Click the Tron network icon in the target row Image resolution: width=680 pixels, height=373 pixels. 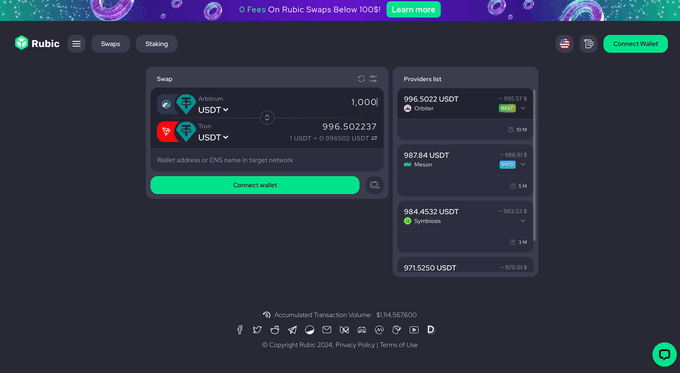pyautogui.click(x=166, y=131)
